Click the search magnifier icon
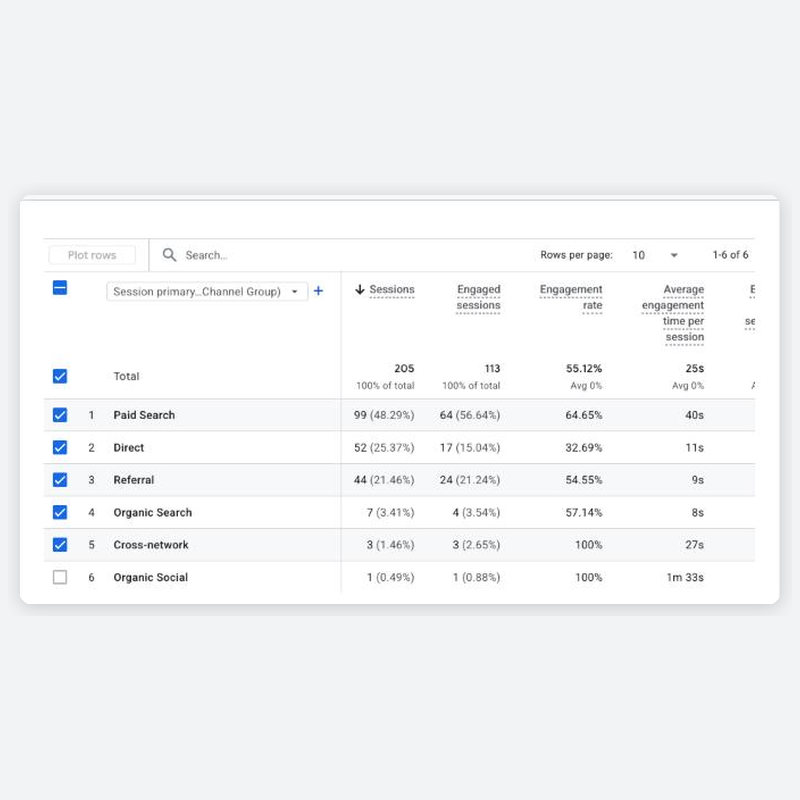Image resolution: width=800 pixels, height=800 pixels. pos(169,255)
